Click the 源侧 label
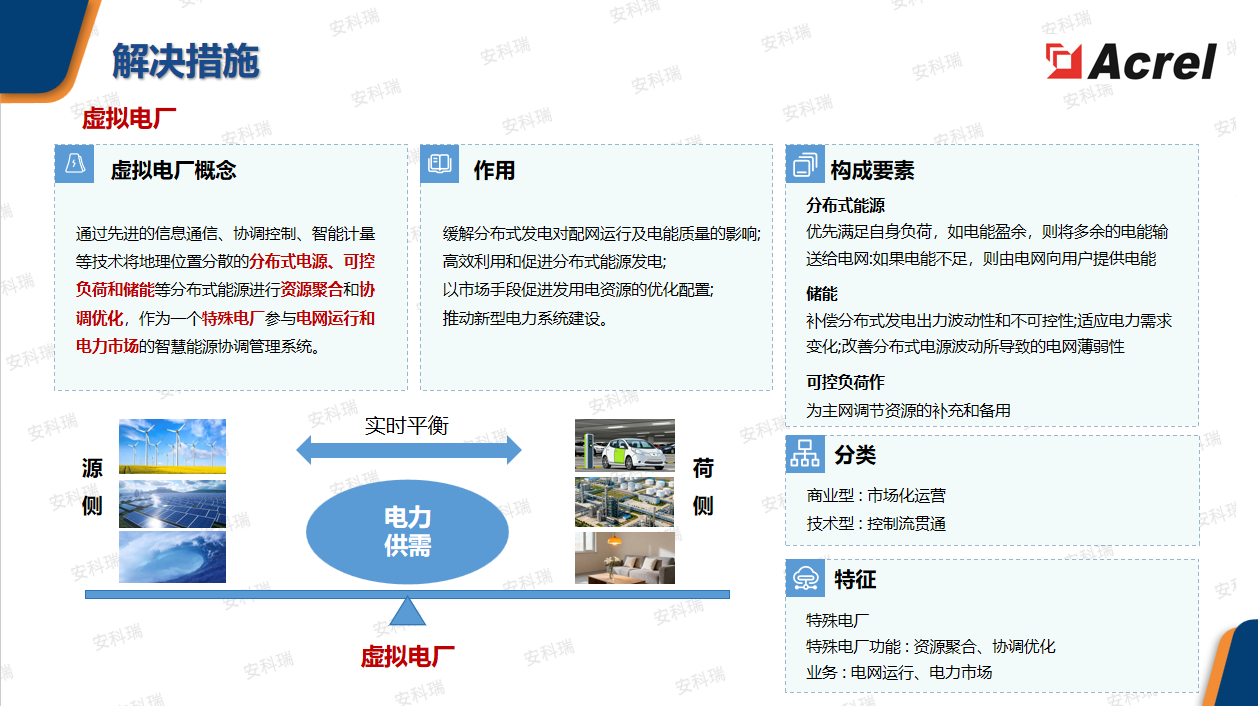1258x706 pixels. coord(92,487)
